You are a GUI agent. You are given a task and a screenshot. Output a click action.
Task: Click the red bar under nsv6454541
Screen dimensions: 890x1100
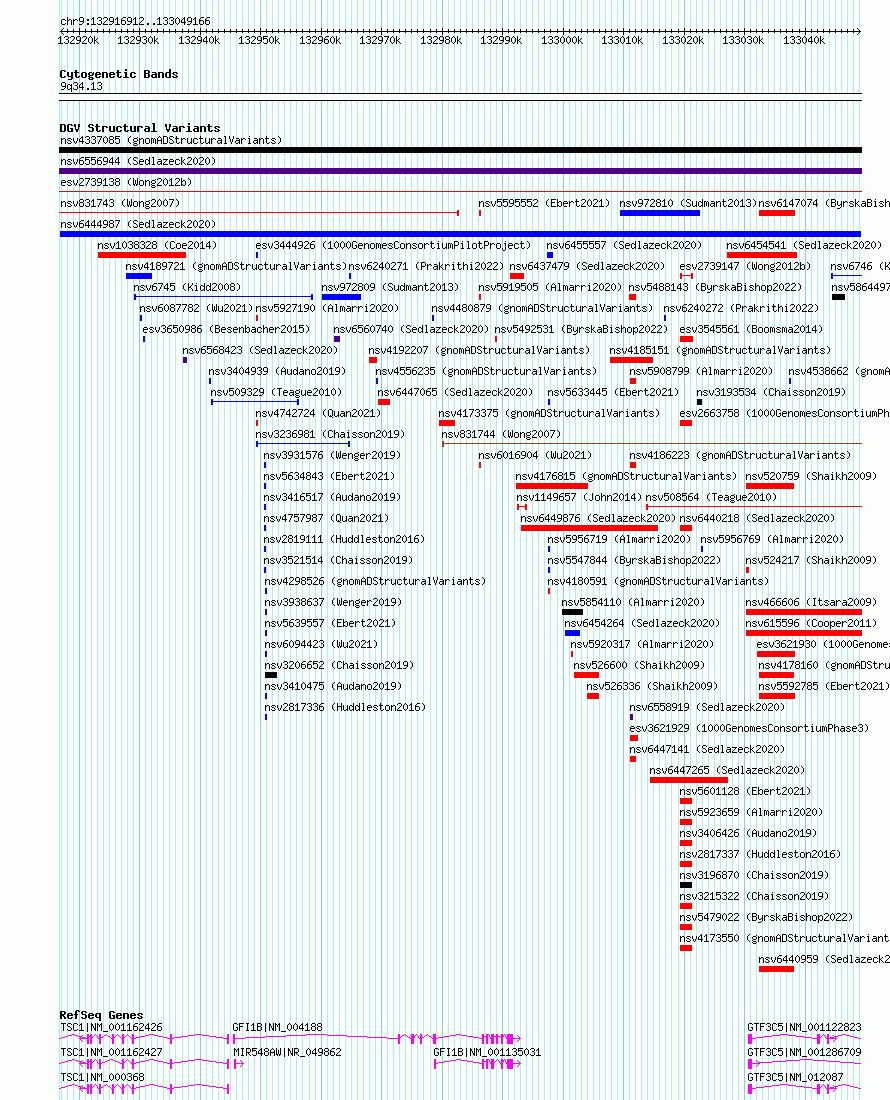(x=762, y=255)
